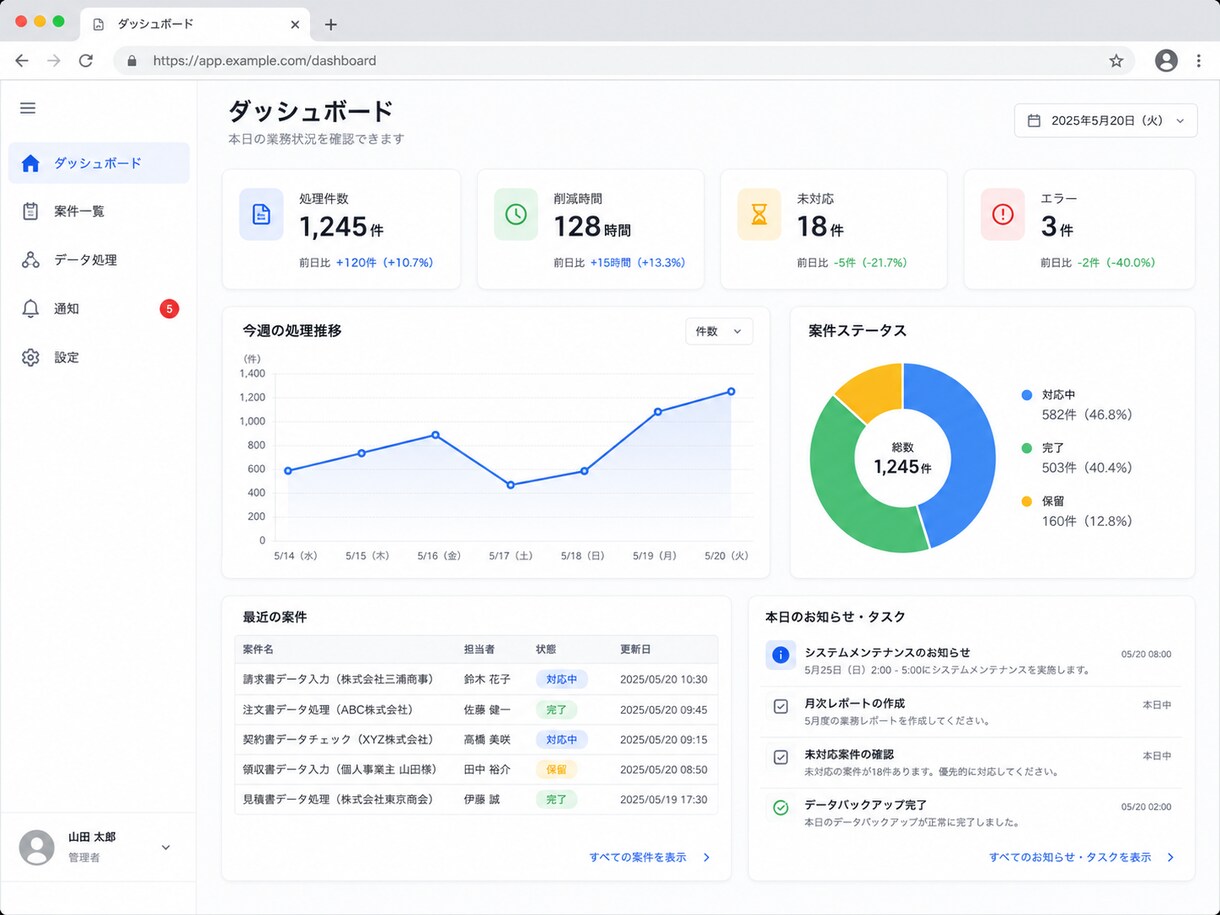Click the data processing node icon
Screen dimensions: 1220x915
point(30,260)
